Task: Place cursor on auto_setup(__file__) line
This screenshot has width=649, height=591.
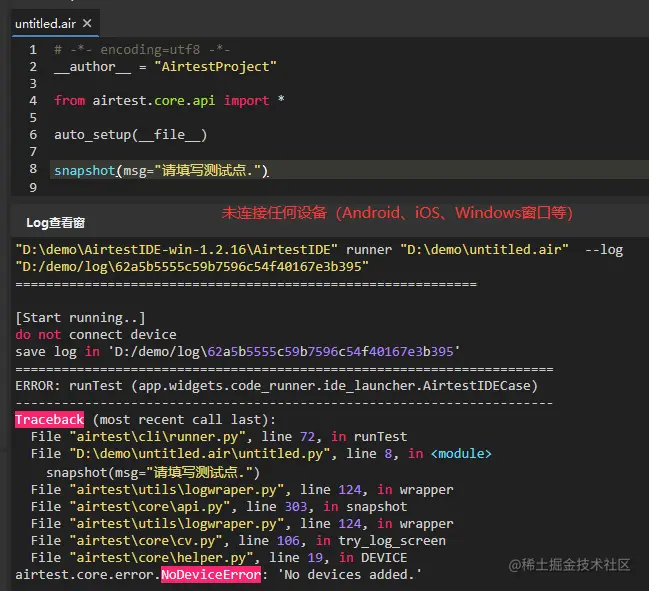Action: [130, 135]
